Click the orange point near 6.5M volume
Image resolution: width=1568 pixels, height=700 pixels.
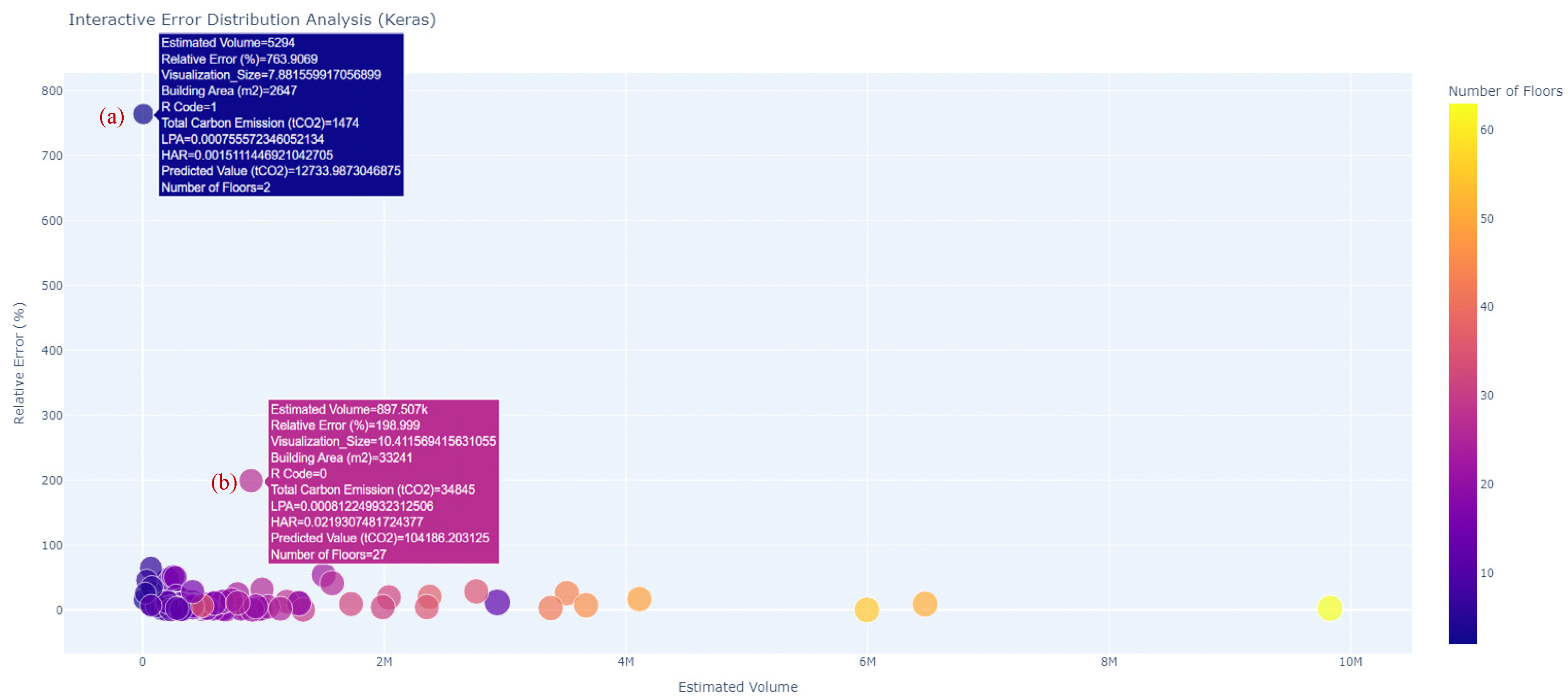[x=924, y=604]
